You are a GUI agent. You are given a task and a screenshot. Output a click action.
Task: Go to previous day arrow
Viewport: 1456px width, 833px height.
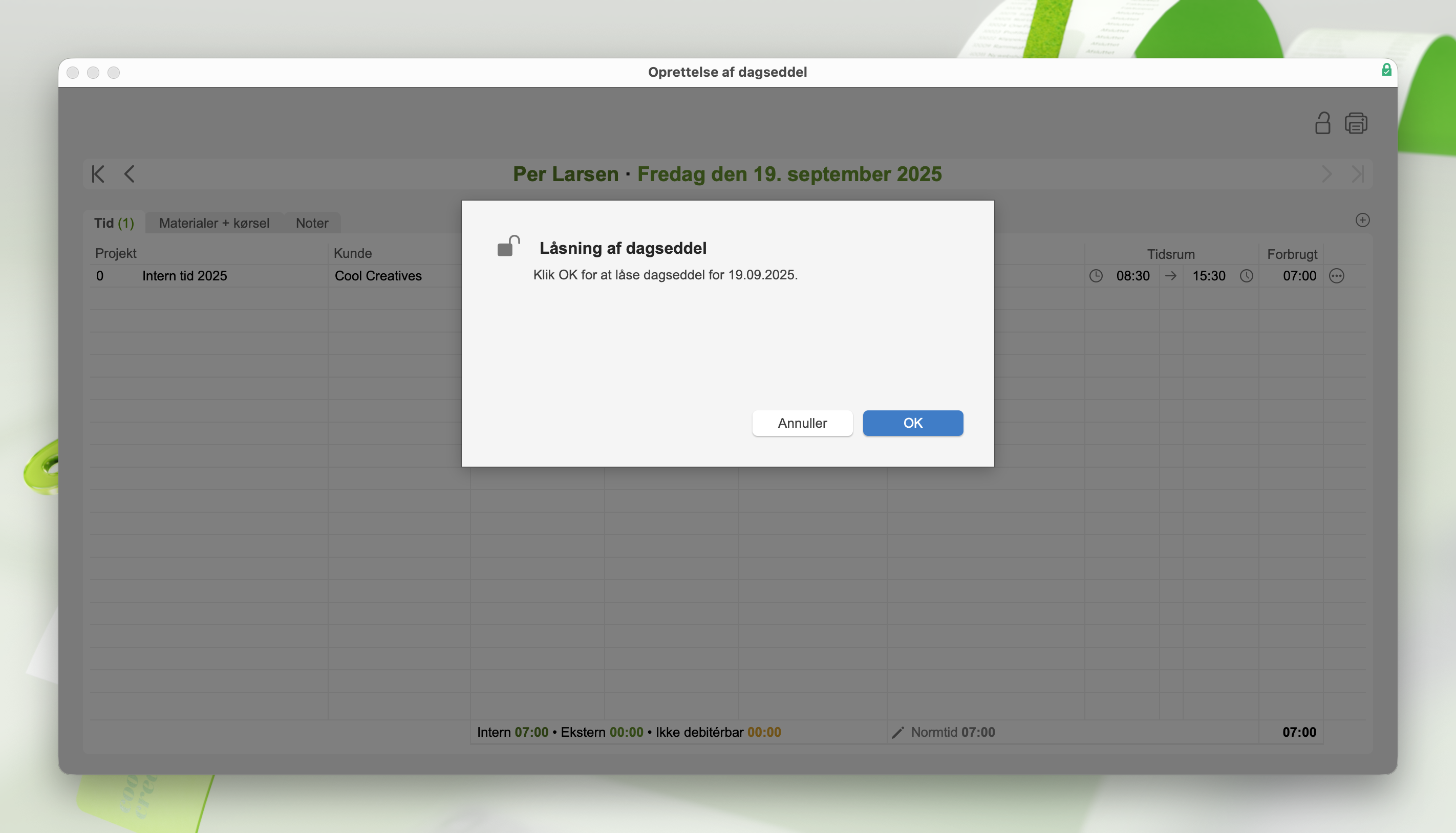[130, 174]
